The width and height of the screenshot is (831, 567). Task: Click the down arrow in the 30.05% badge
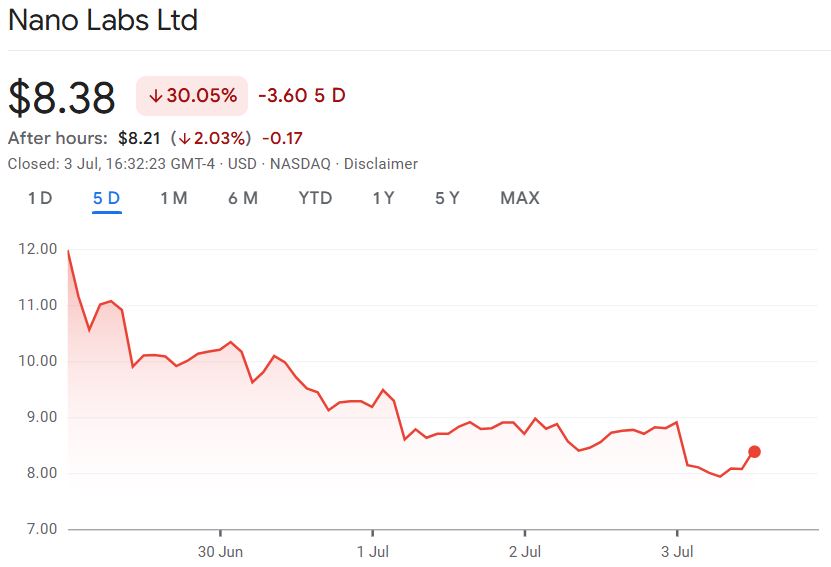pos(156,96)
